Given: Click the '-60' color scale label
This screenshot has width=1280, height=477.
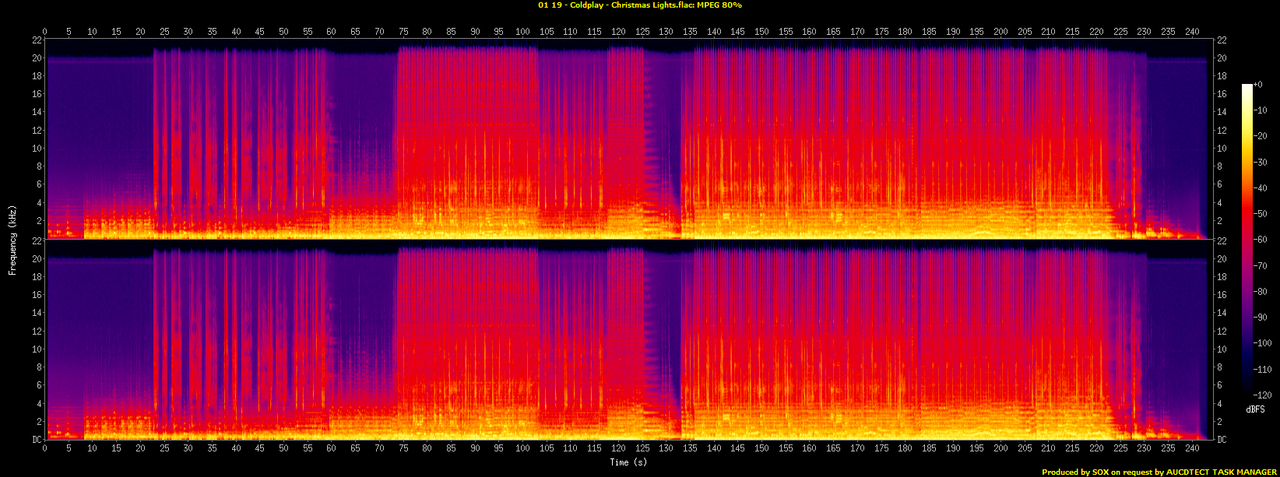Looking at the screenshot, I should point(1262,241).
